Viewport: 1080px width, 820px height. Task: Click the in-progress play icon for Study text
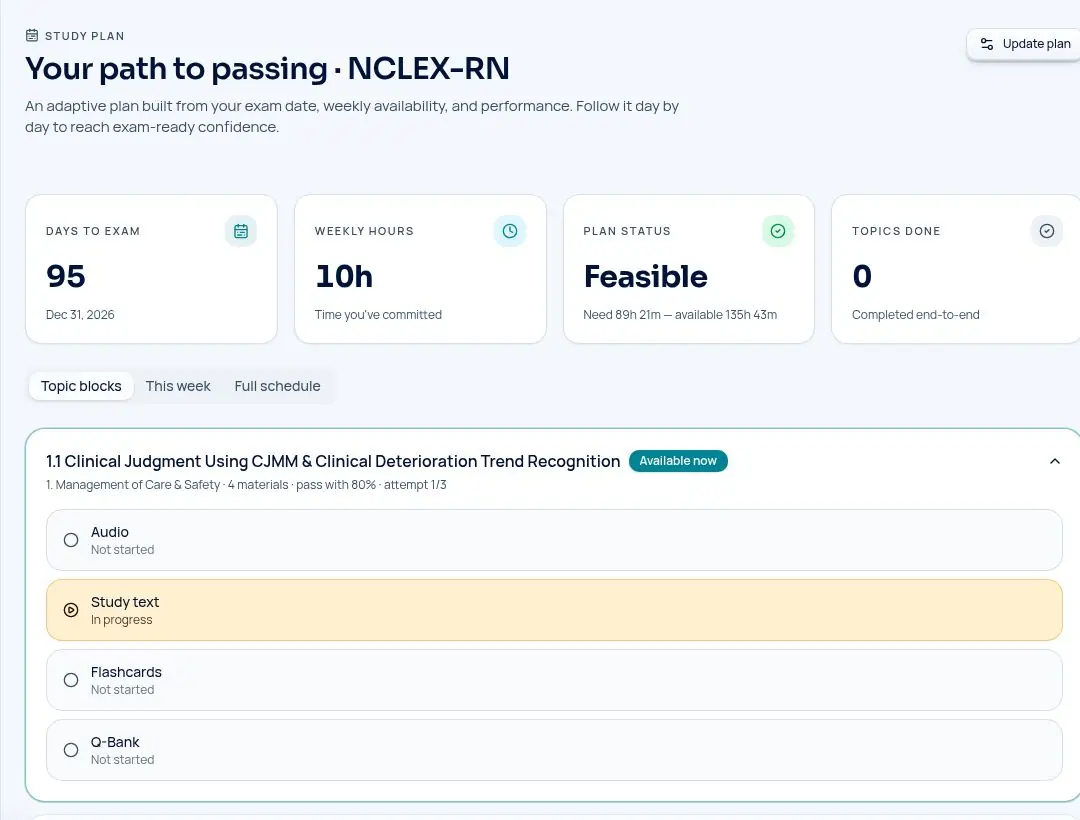(x=71, y=610)
